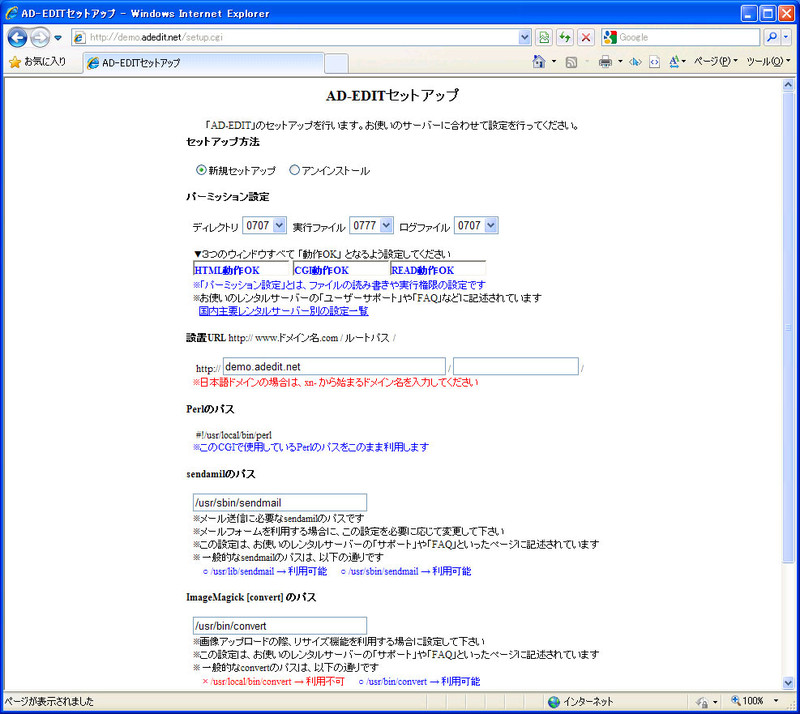This screenshot has width=800, height=714.
Task: Click the CGI動作OK status frame
Action: (340, 269)
